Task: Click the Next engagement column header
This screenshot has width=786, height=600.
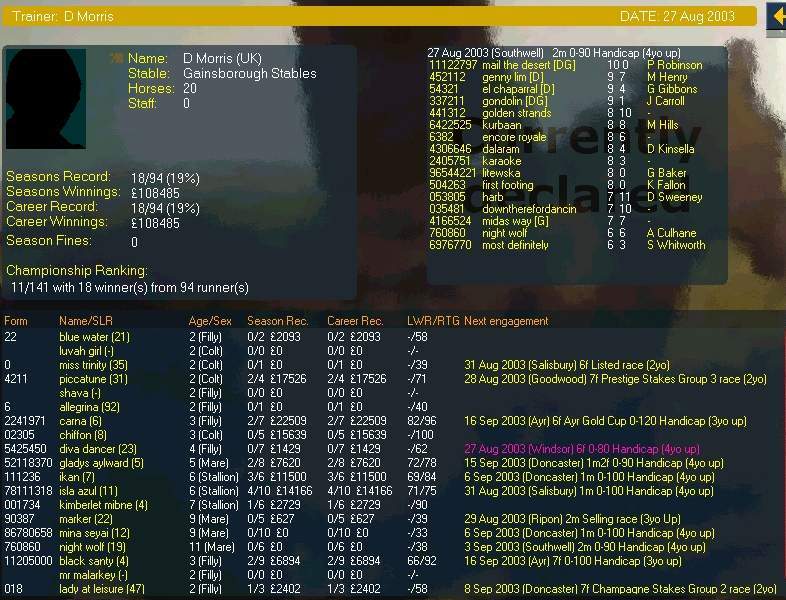Action: pyautogui.click(x=506, y=321)
